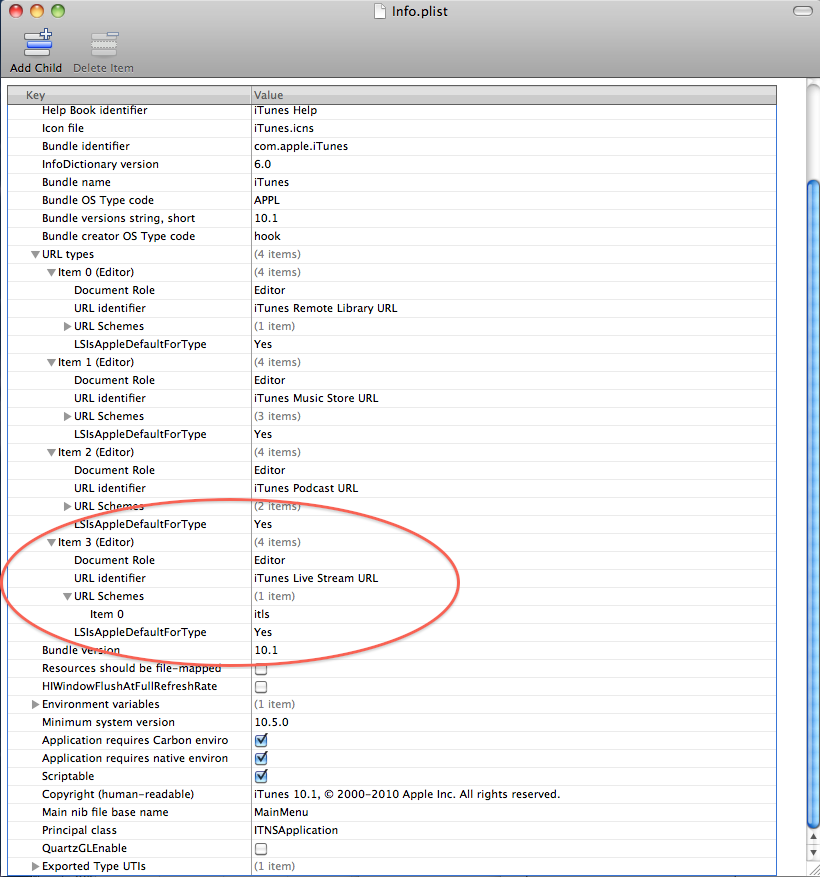Click the Value column header

point(514,95)
